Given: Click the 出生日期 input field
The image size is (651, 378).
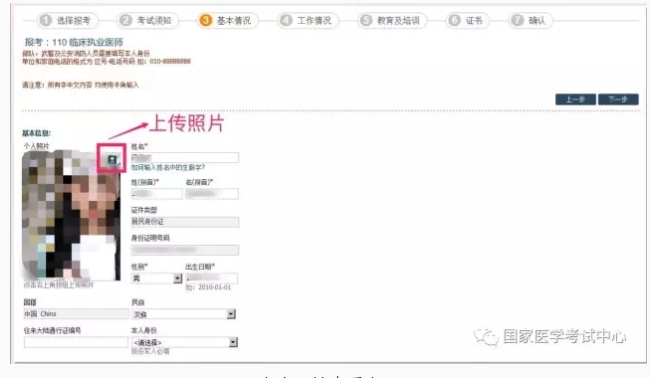Looking at the screenshot, I should pyautogui.click(x=212, y=278).
